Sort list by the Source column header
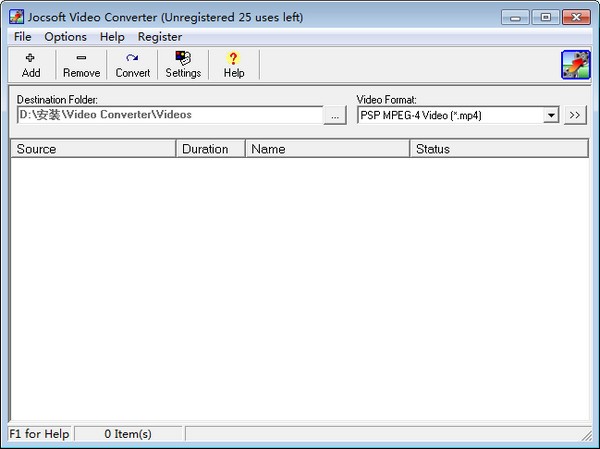Screen dimensions: 600x449 [93, 149]
